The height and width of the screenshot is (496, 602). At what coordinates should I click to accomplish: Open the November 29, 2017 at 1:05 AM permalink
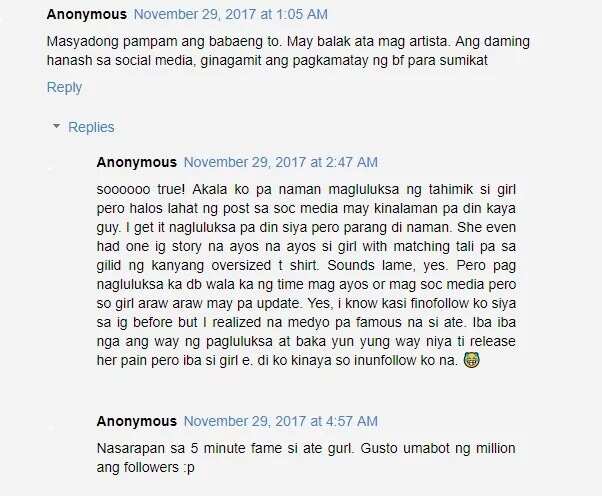click(x=230, y=14)
